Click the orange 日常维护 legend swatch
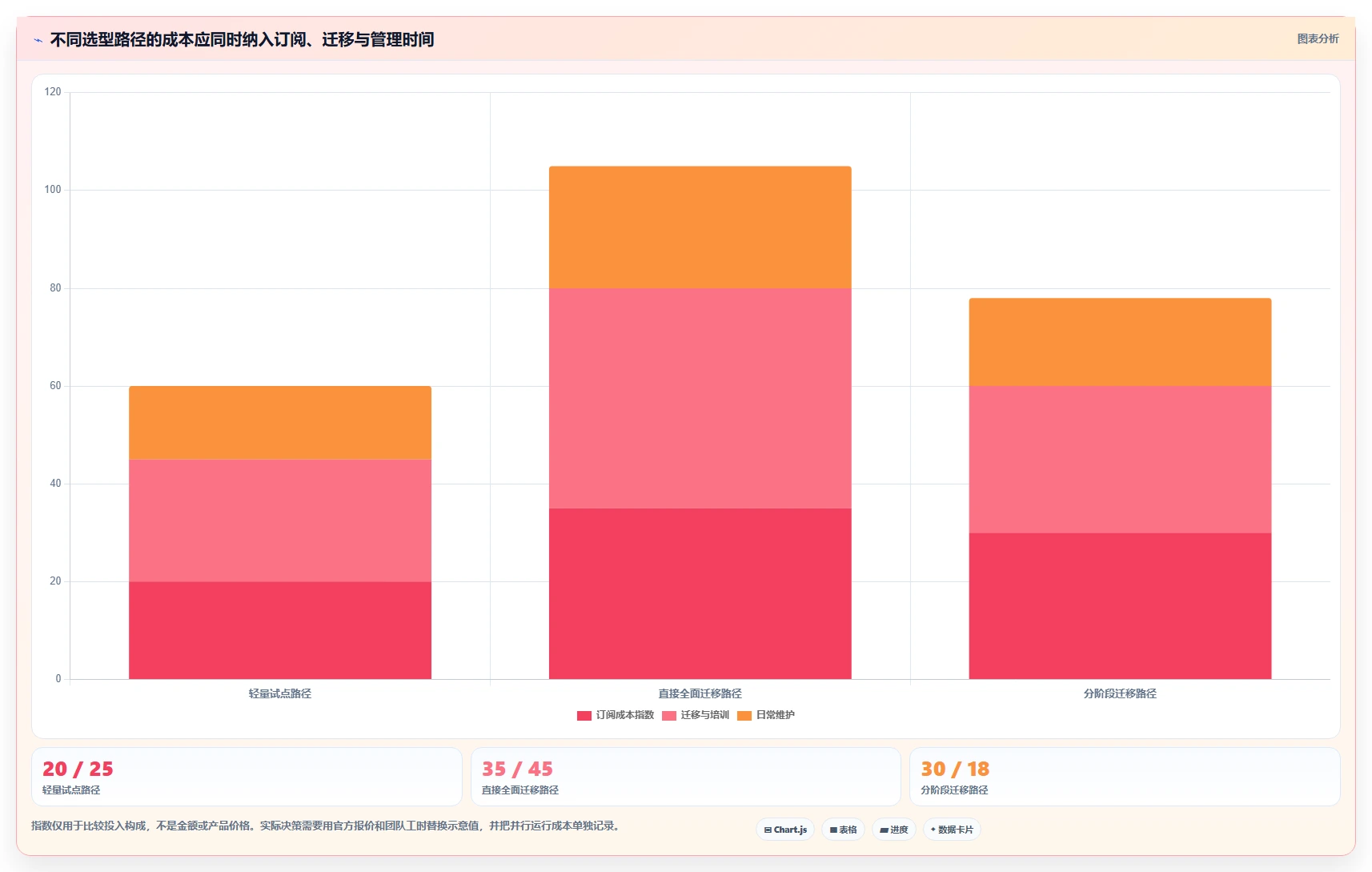Image resolution: width=1372 pixels, height=872 pixels. tap(744, 716)
